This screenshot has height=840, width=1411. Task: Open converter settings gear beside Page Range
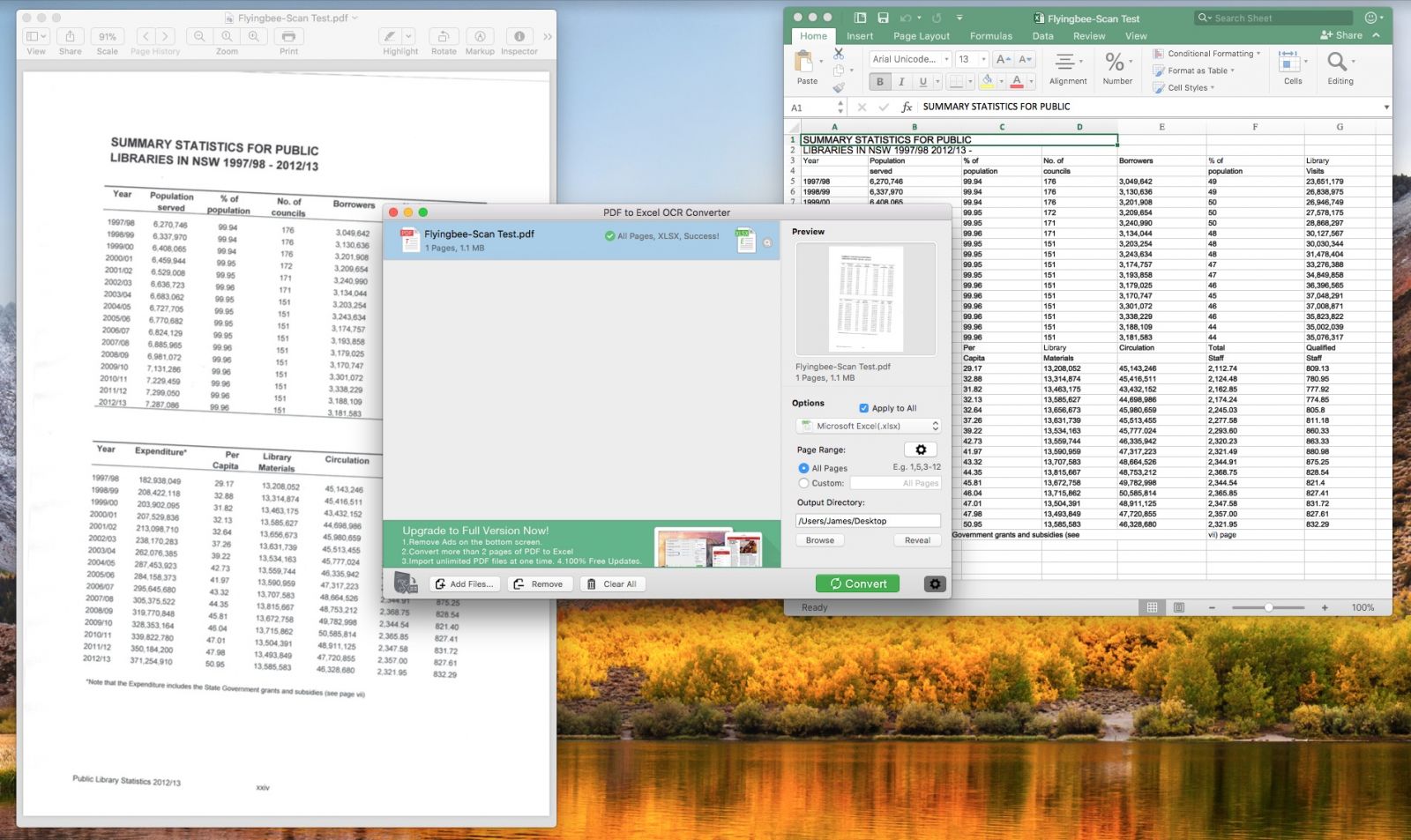921,450
